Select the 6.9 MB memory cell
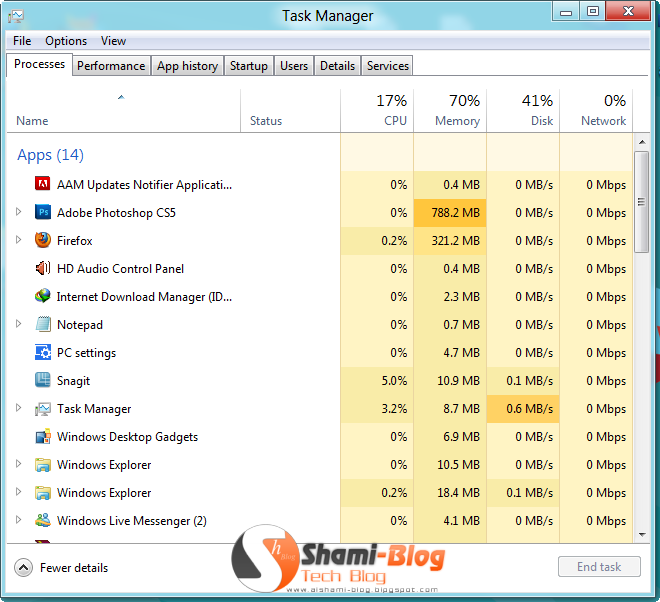 [450, 437]
